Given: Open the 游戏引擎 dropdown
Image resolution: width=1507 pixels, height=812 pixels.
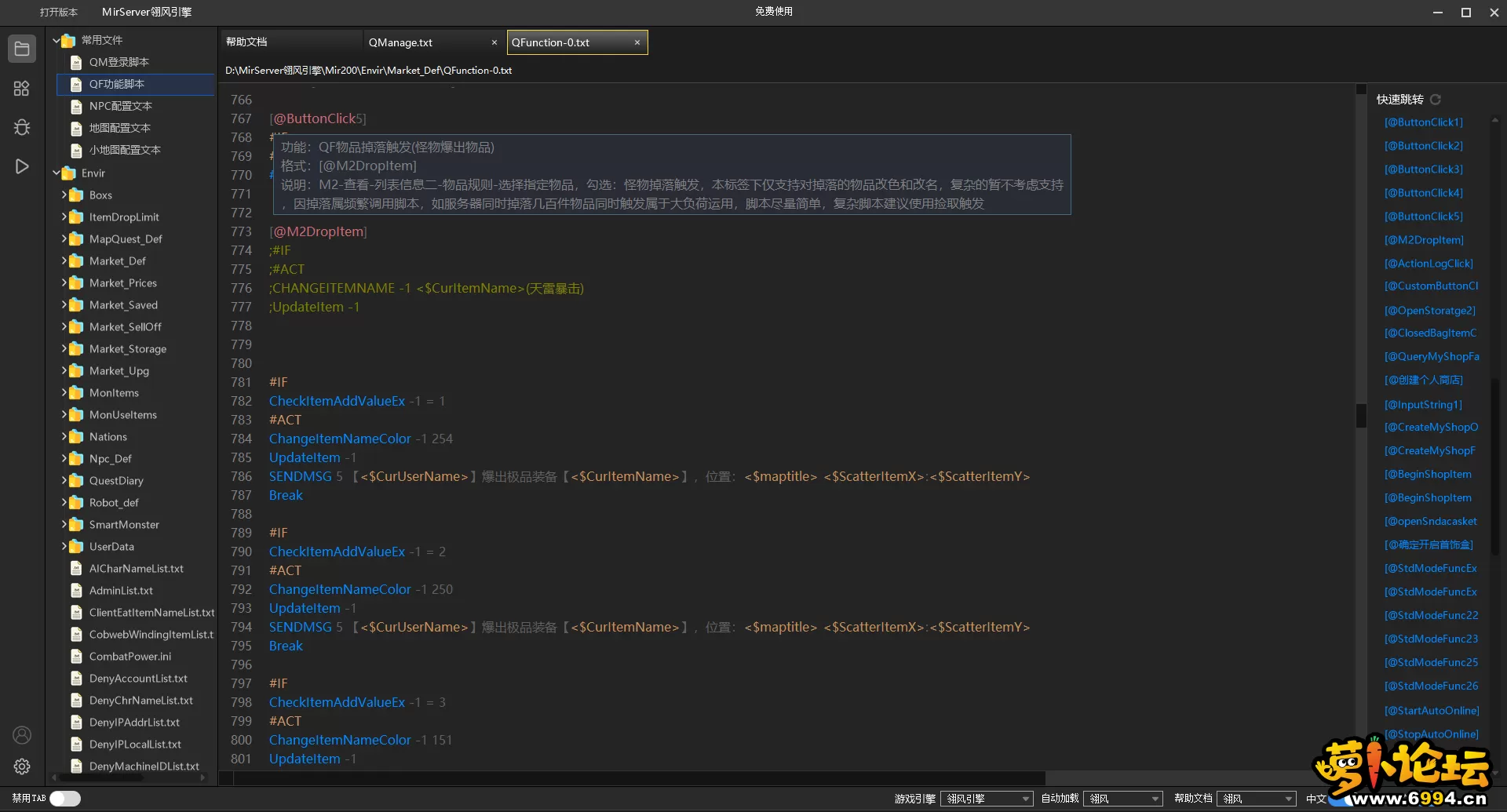Looking at the screenshot, I should [x=987, y=799].
